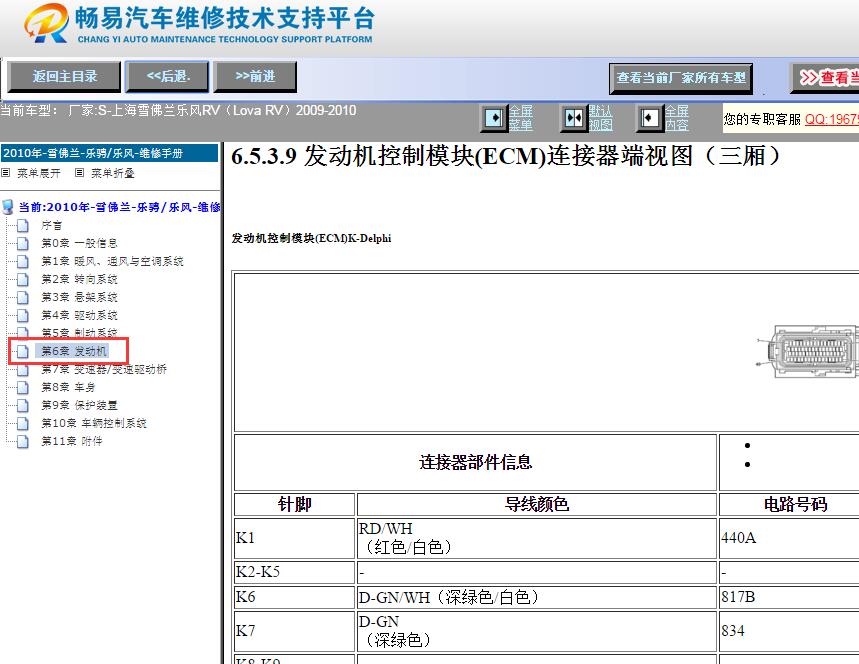The width and height of the screenshot is (859, 664).
Task: Click the page icon next to 序言
Action: (23, 225)
